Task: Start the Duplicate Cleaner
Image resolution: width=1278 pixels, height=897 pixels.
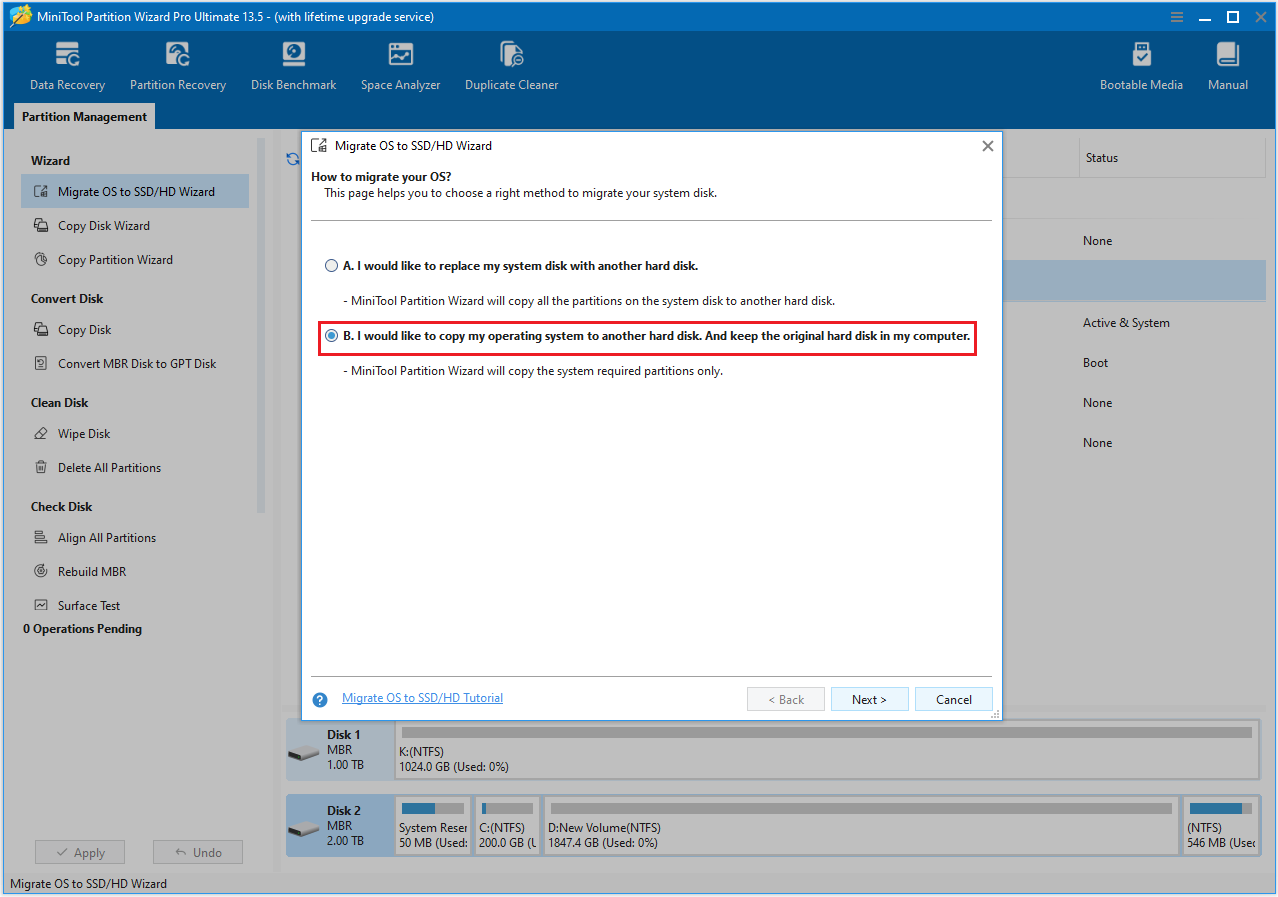Action: click(511, 65)
